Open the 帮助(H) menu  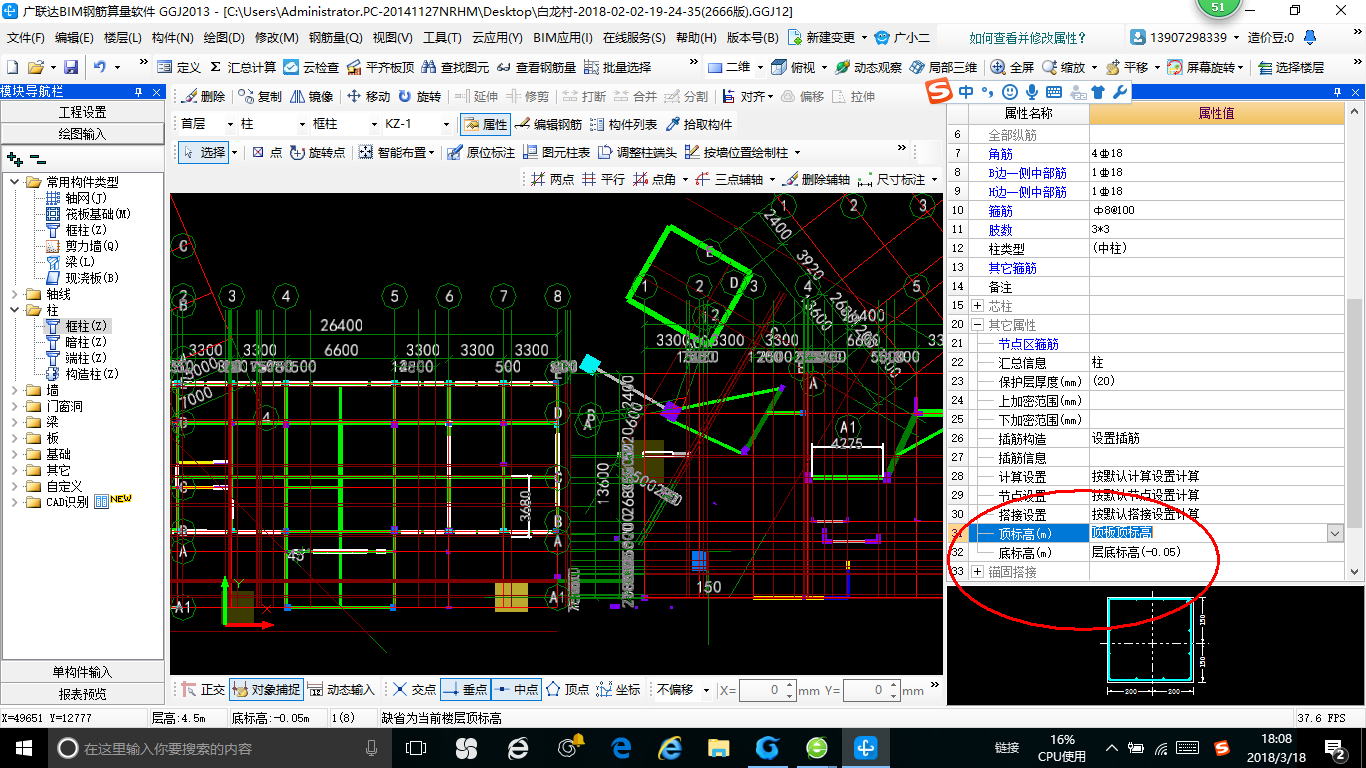(x=696, y=38)
